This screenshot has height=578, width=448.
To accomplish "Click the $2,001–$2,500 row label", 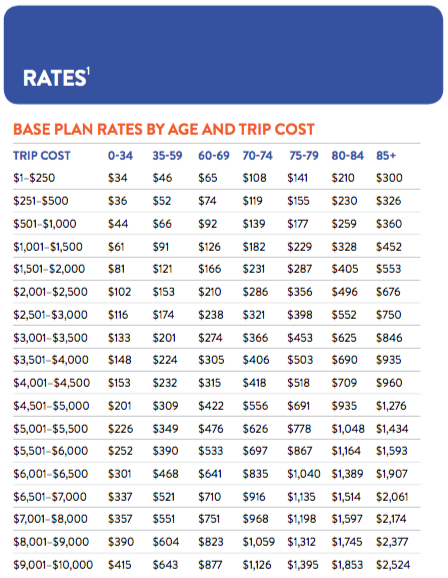I will tap(51, 292).
